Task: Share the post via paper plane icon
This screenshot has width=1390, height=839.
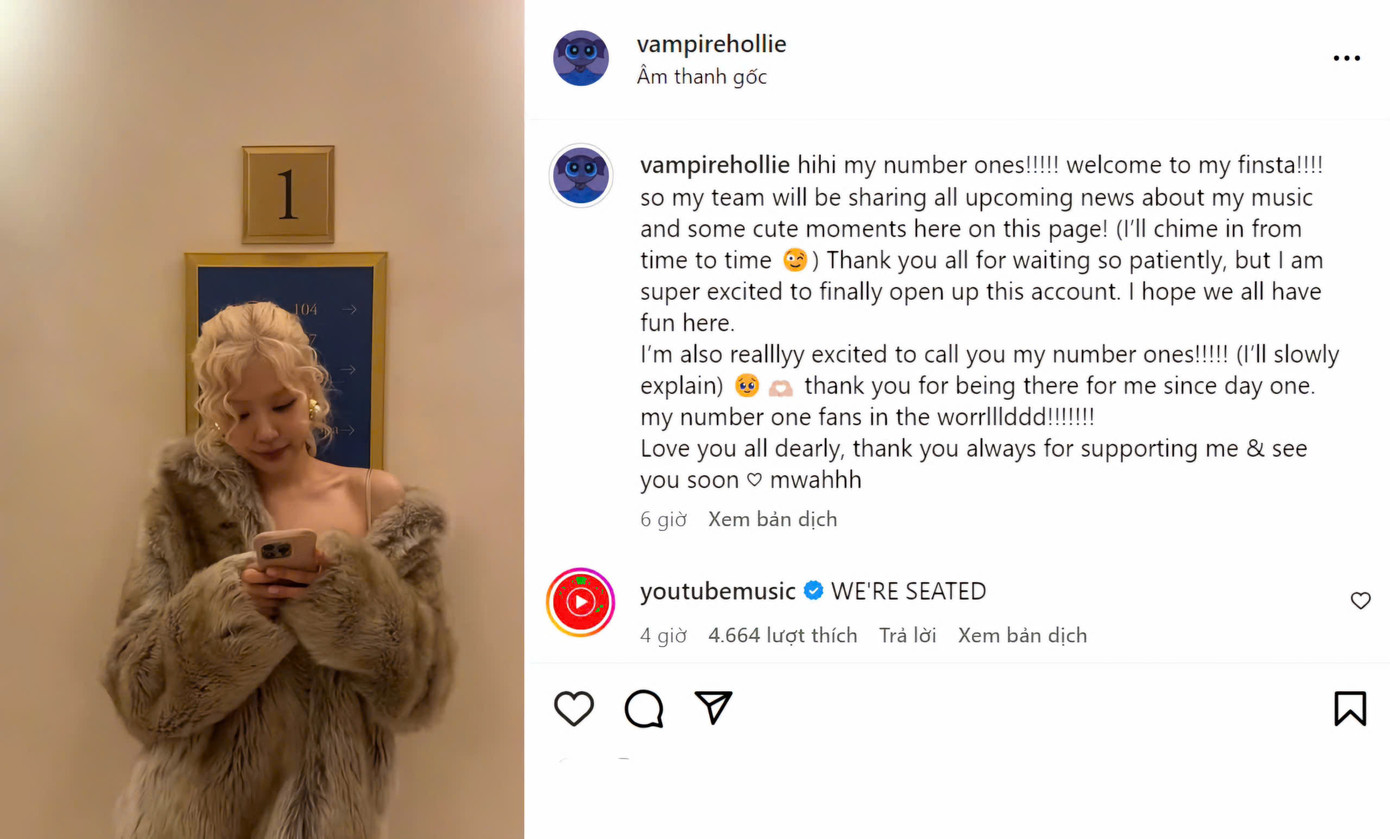Action: point(714,707)
